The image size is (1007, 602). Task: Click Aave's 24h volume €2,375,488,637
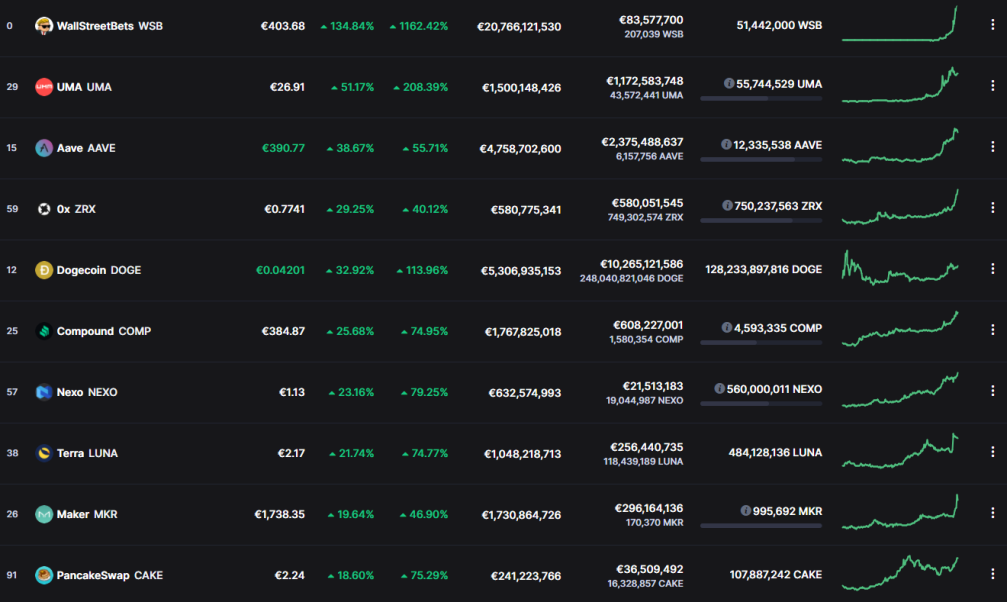tap(642, 142)
